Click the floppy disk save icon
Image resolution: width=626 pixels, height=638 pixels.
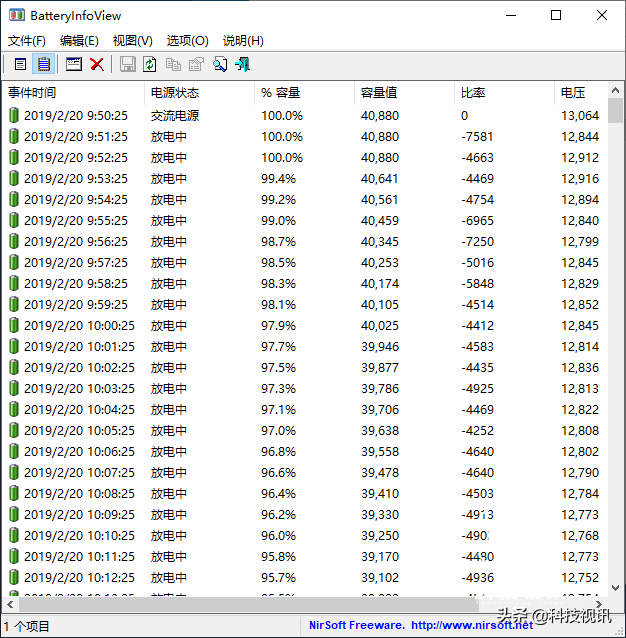point(128,64)
